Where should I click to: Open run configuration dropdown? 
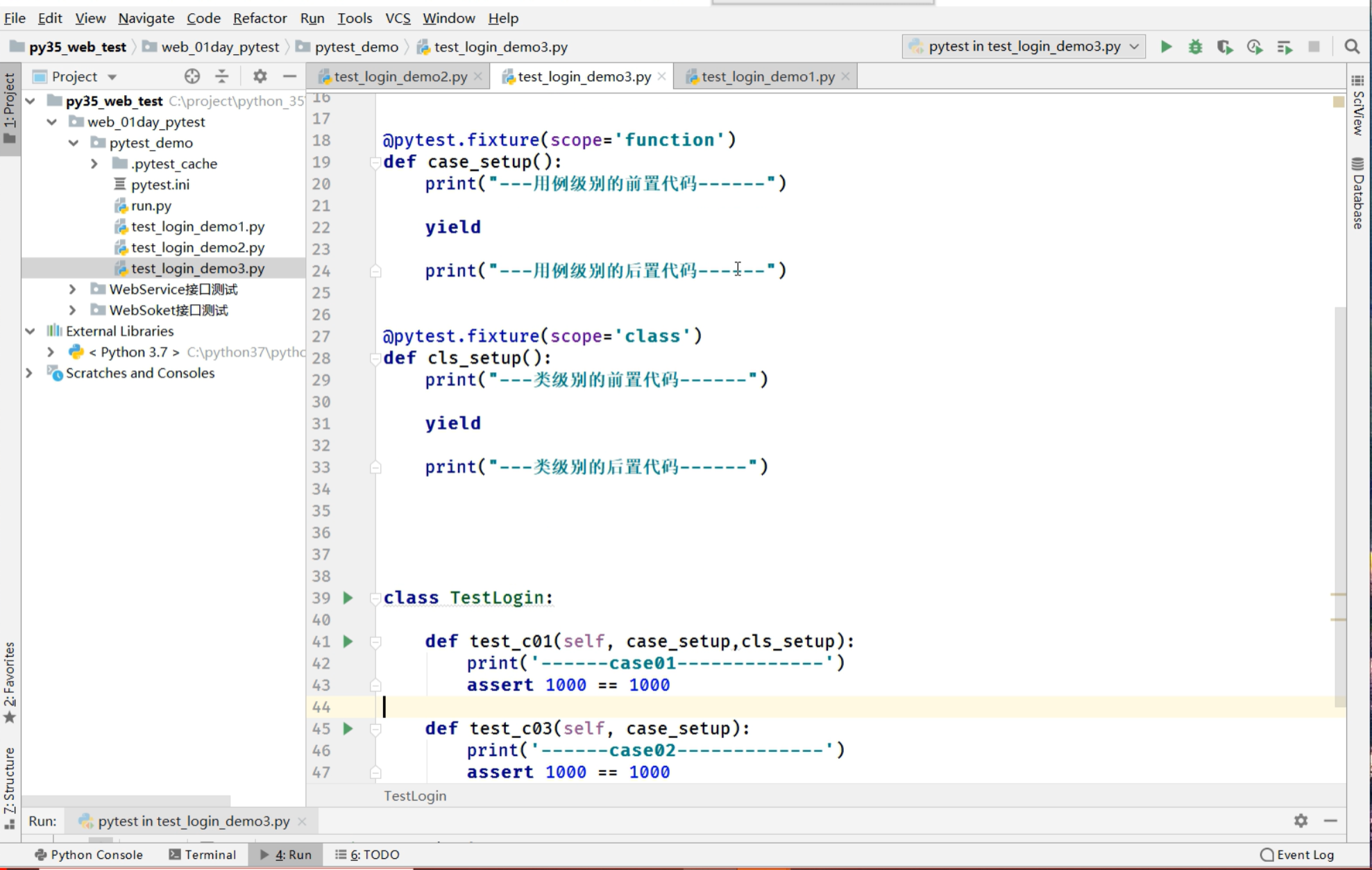[1024, 47]
